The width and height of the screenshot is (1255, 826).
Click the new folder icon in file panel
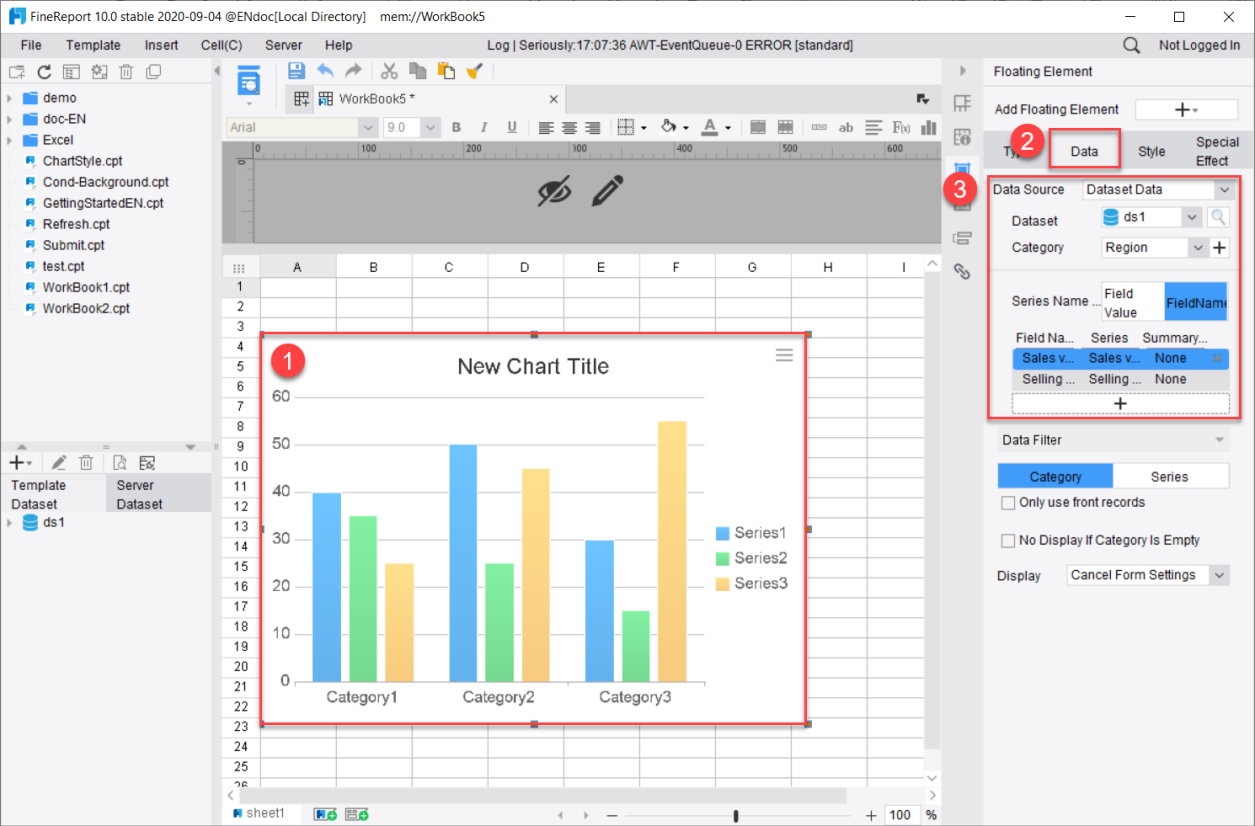pyautogui.click(x=16, y=71)
